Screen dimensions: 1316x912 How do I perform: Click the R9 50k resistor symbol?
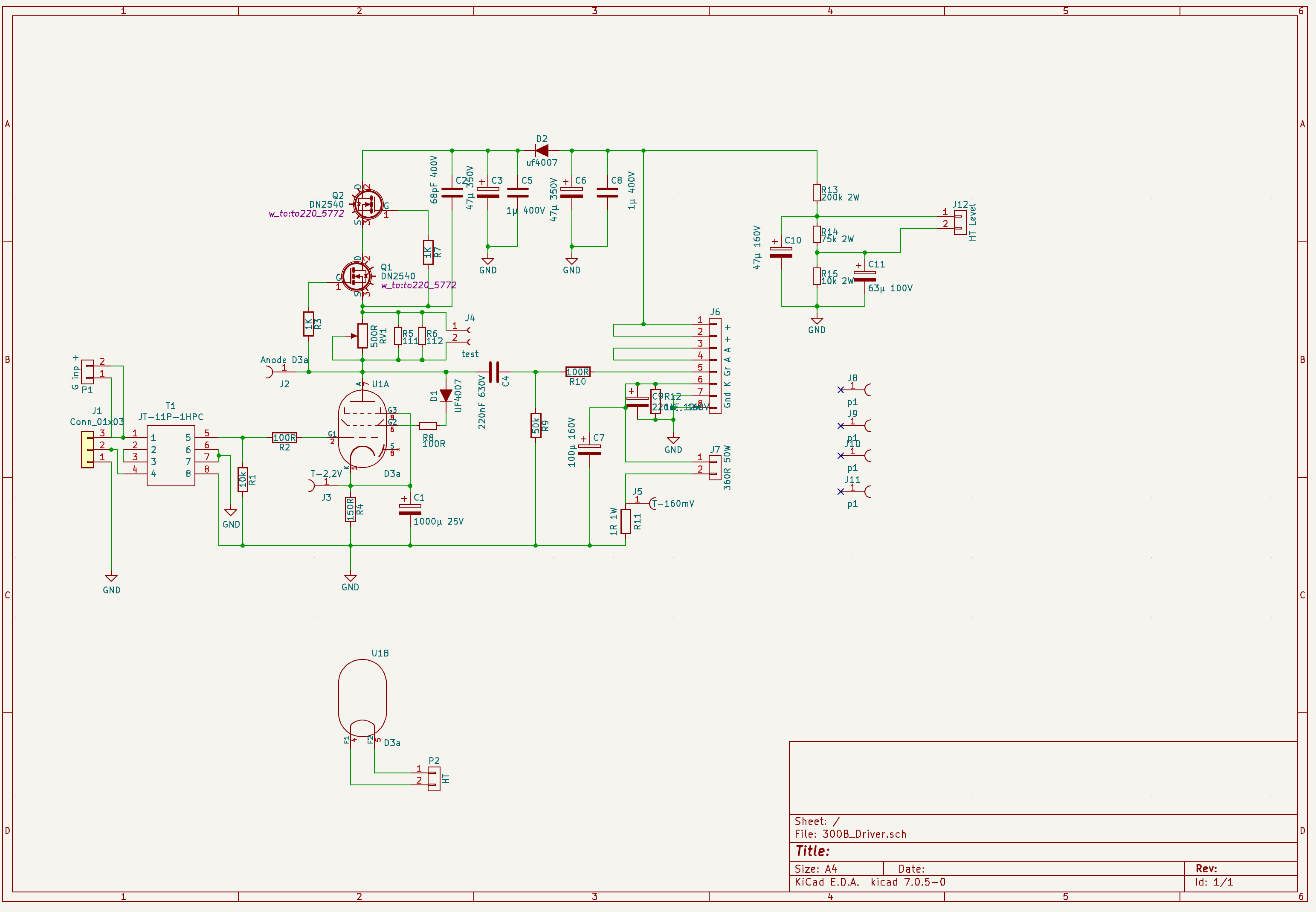(x=536, y=426)
